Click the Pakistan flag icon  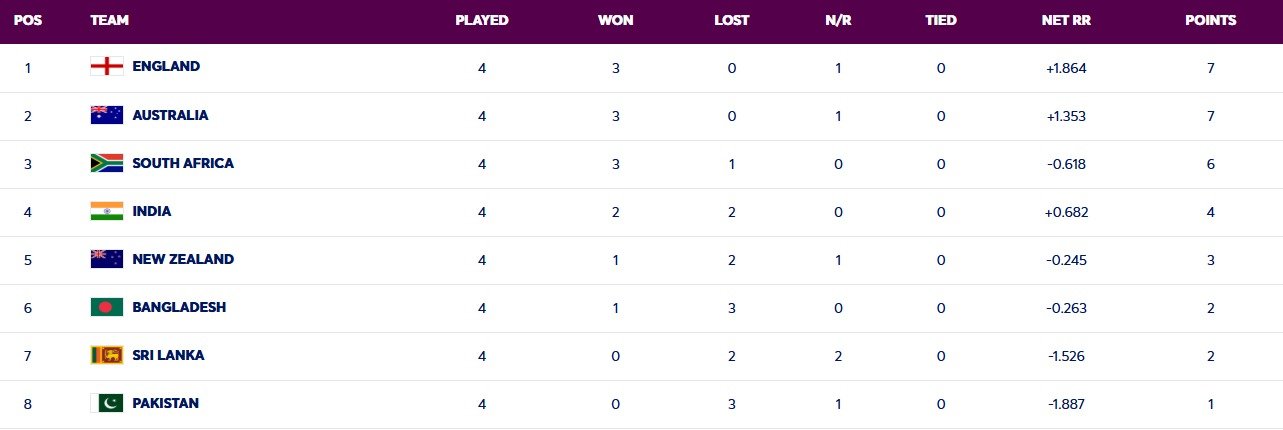(106, 403)
